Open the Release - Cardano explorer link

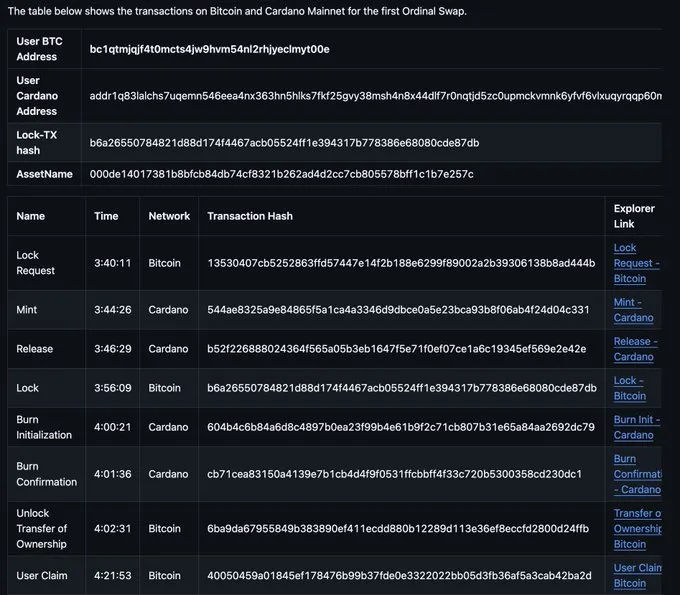[635, 349]
